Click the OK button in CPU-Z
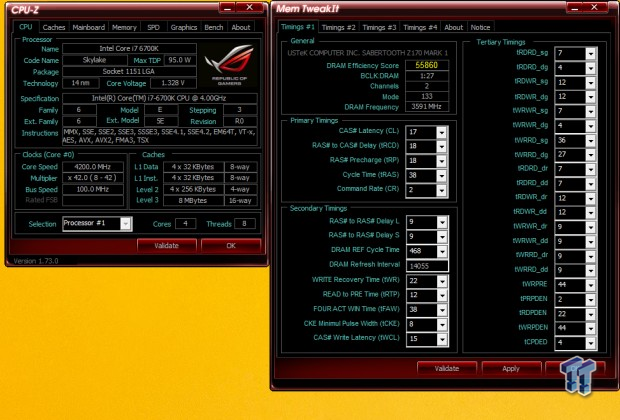 click(x=231, y=246)
